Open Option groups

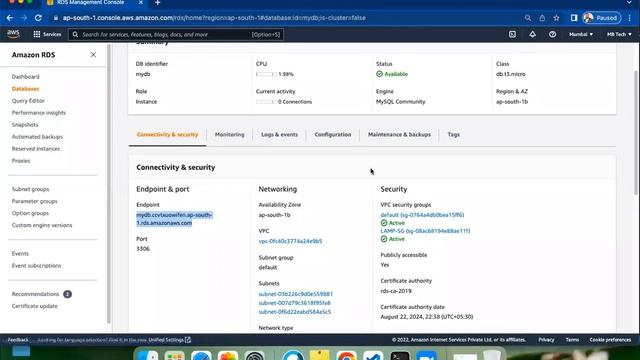click(30, 213)
